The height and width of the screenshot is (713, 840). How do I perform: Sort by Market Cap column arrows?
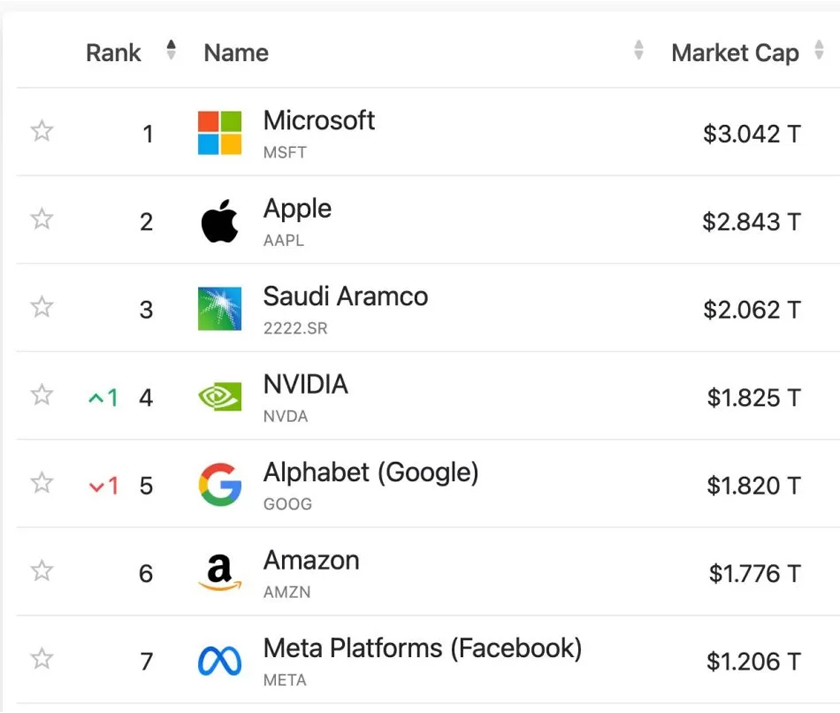tap(820, 51)
